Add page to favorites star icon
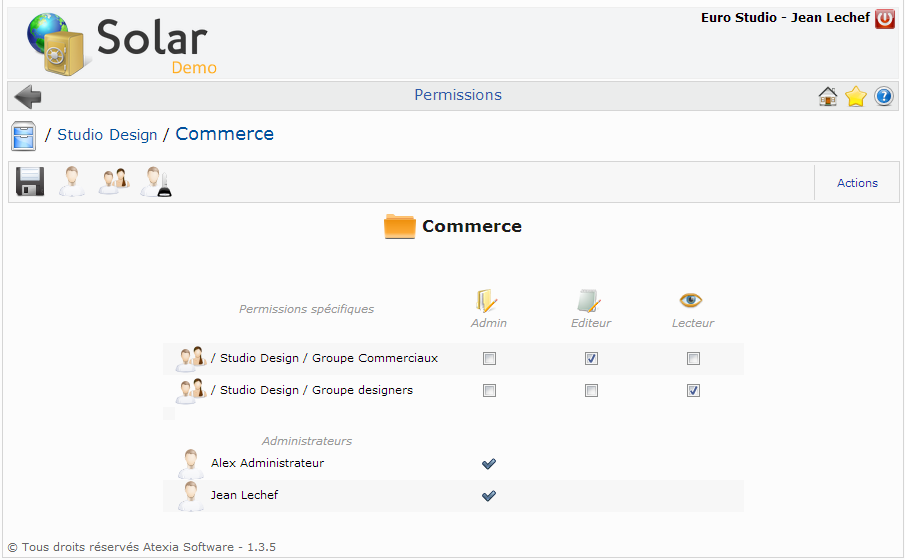905x560 pixels. pyautogui.click(x=855, y=96)
